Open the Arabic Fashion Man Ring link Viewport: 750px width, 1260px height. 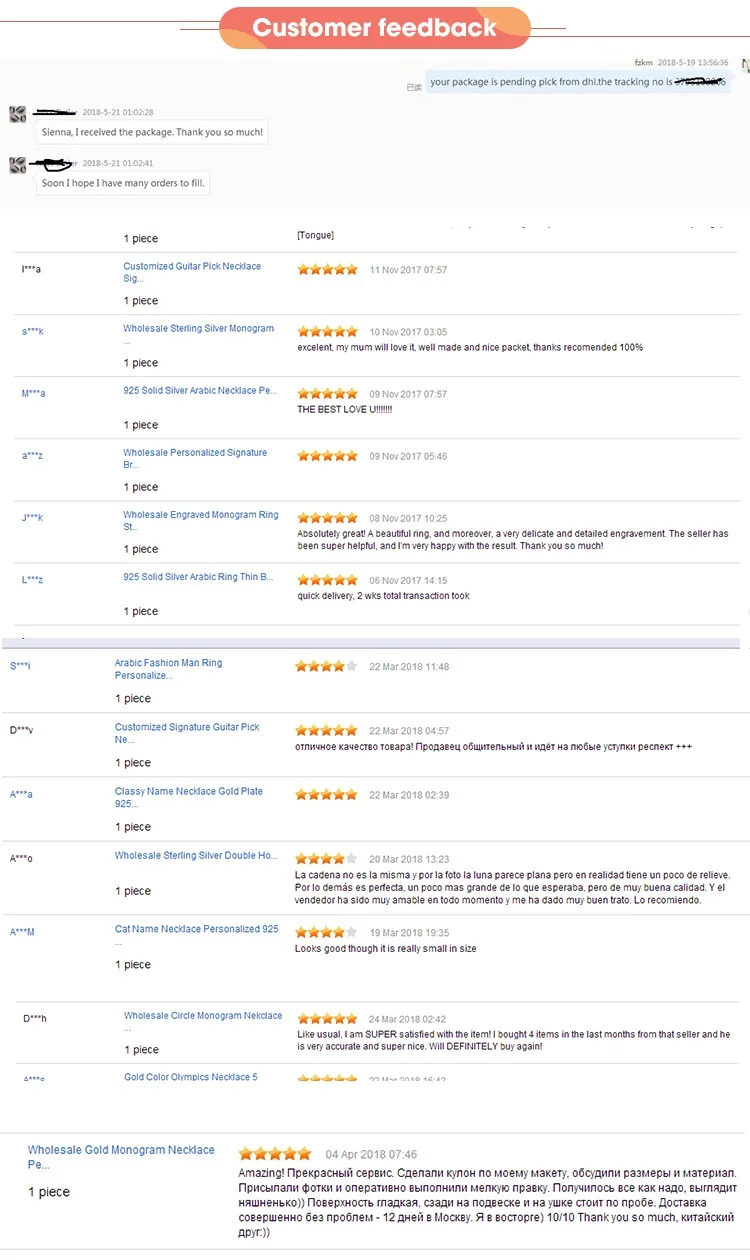click(x=168, y=663)
